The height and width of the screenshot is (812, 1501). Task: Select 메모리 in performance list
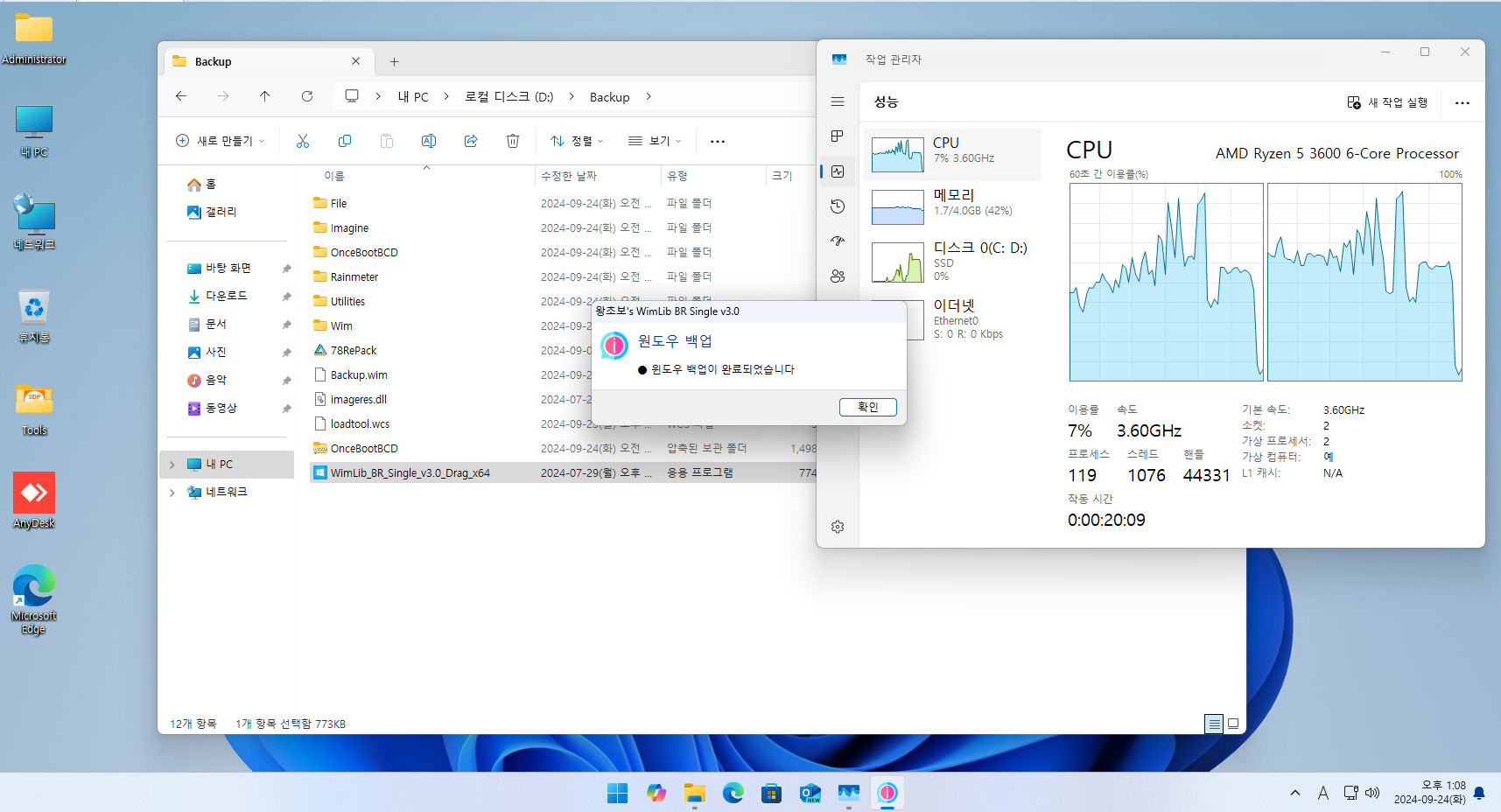(952, 207)
